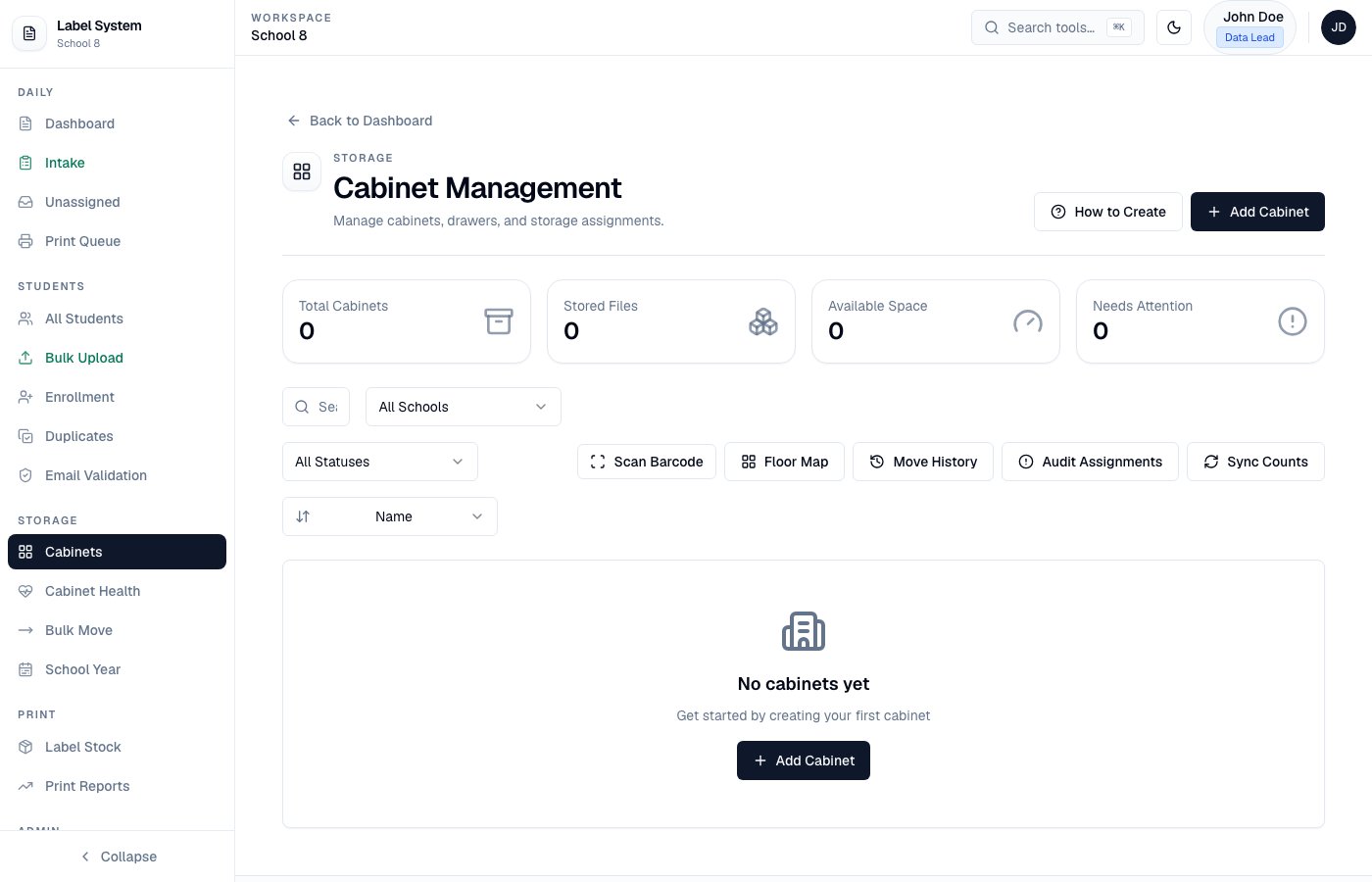
Task: Click the 'Data Lead' role badge
Action: point(1249,37)
